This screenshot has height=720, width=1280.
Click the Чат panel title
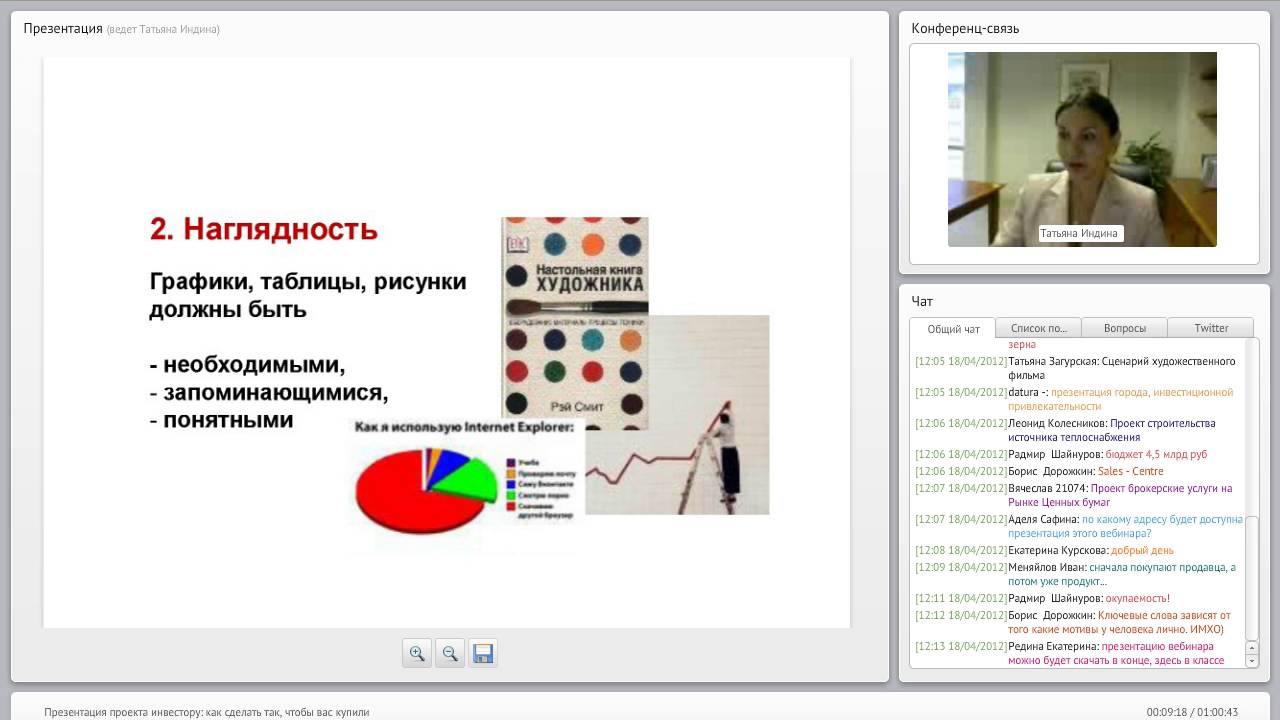922,301
